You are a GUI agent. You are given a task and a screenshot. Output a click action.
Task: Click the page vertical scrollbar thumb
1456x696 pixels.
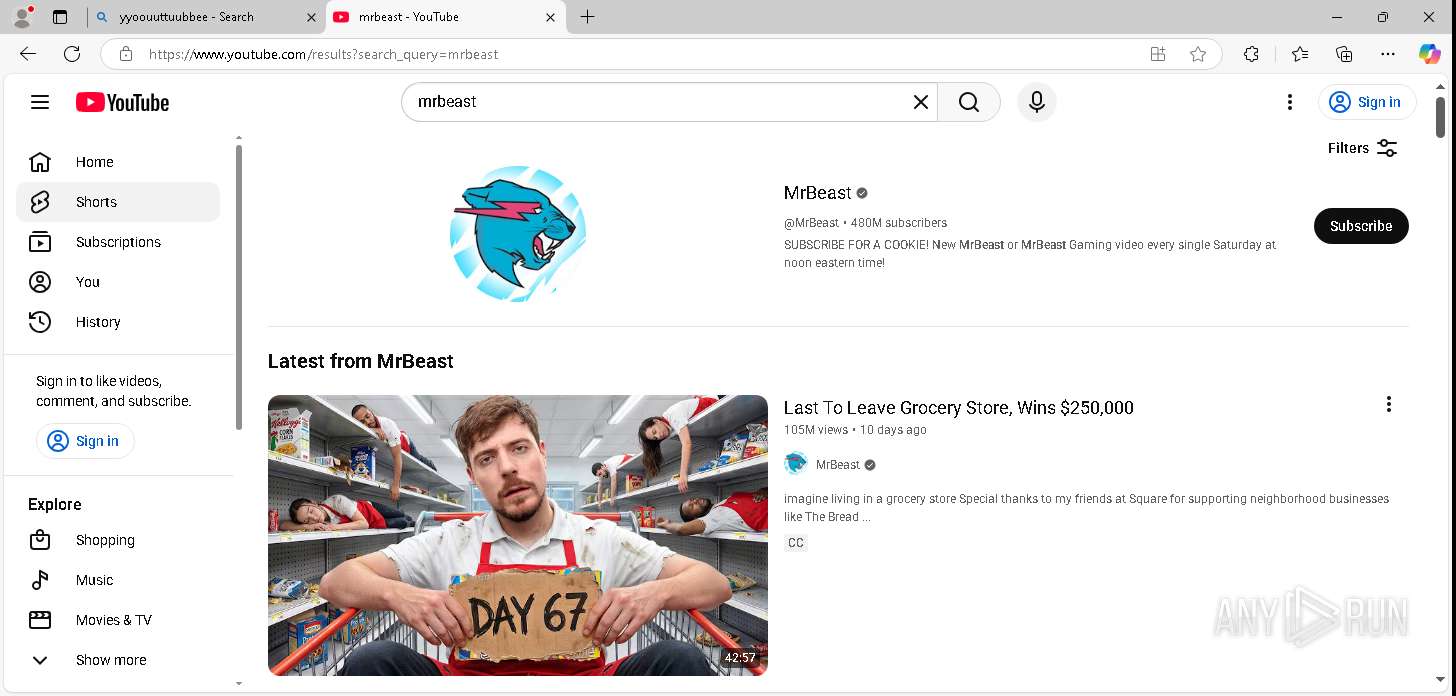tap(1440, 117)
